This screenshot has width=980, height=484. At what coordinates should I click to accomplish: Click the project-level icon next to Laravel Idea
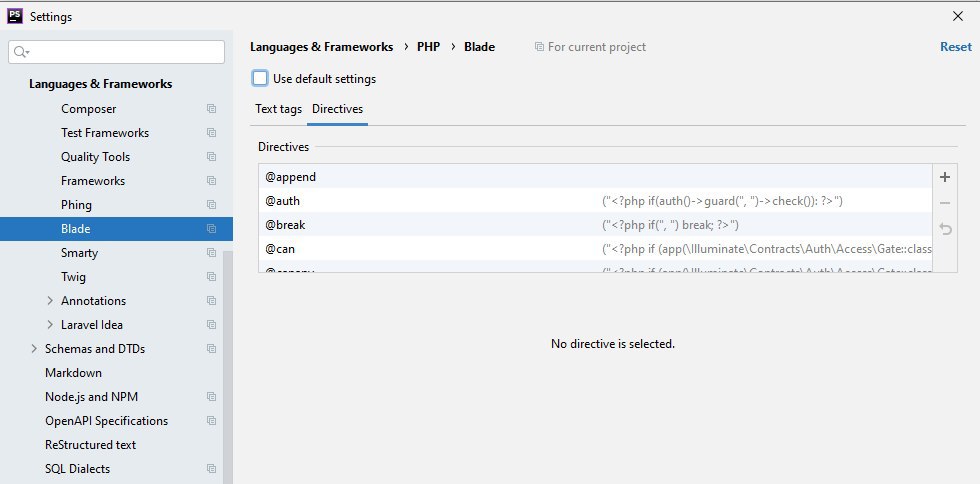211,325
